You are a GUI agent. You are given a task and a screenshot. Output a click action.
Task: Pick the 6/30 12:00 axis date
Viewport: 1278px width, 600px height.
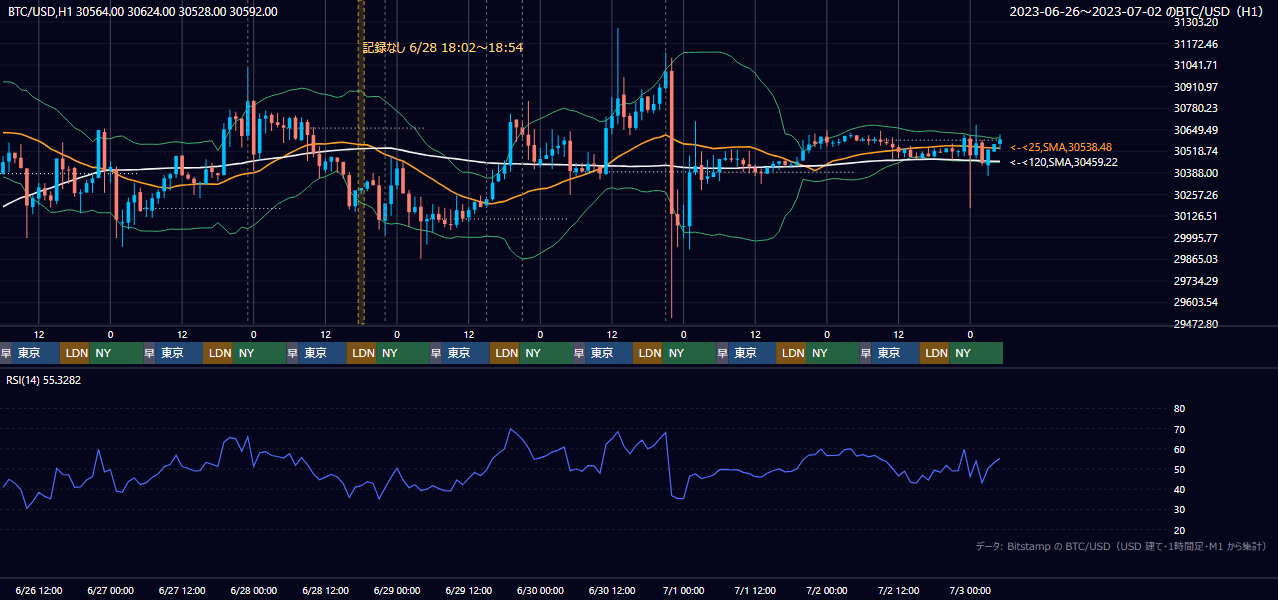tap(612, 591)
